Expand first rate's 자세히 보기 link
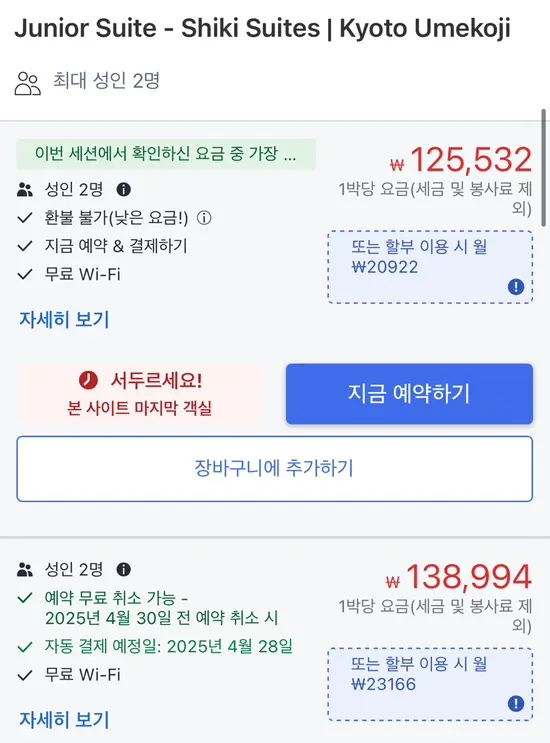The height and width of the screenshot is (743, 550). pyautogui.click(x=64, y=319)
